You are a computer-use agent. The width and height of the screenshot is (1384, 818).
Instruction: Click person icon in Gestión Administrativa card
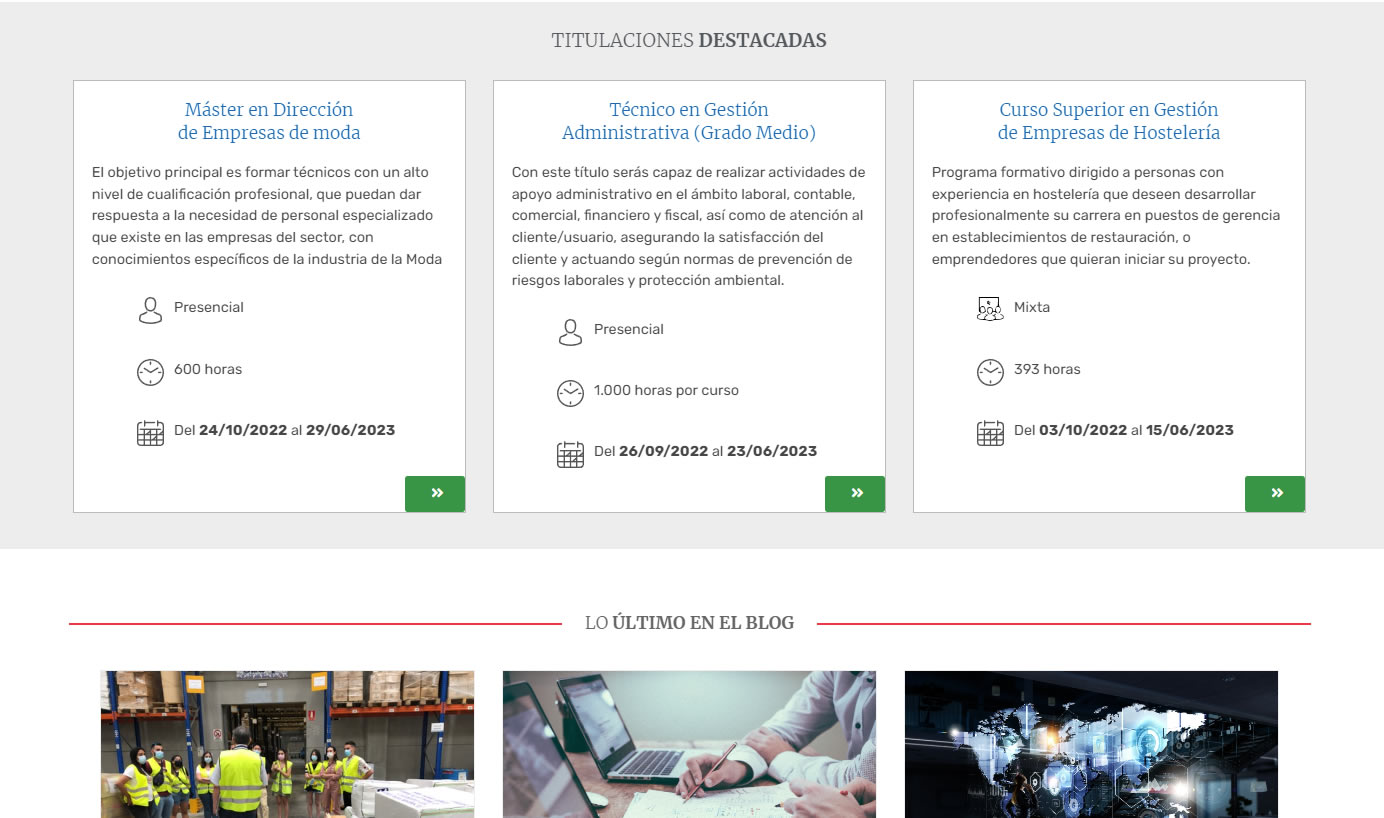pos(570,332)
